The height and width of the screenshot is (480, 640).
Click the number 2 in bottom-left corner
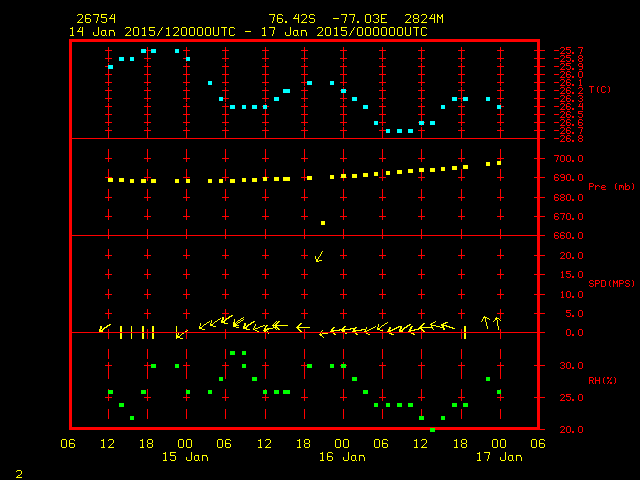19,474
